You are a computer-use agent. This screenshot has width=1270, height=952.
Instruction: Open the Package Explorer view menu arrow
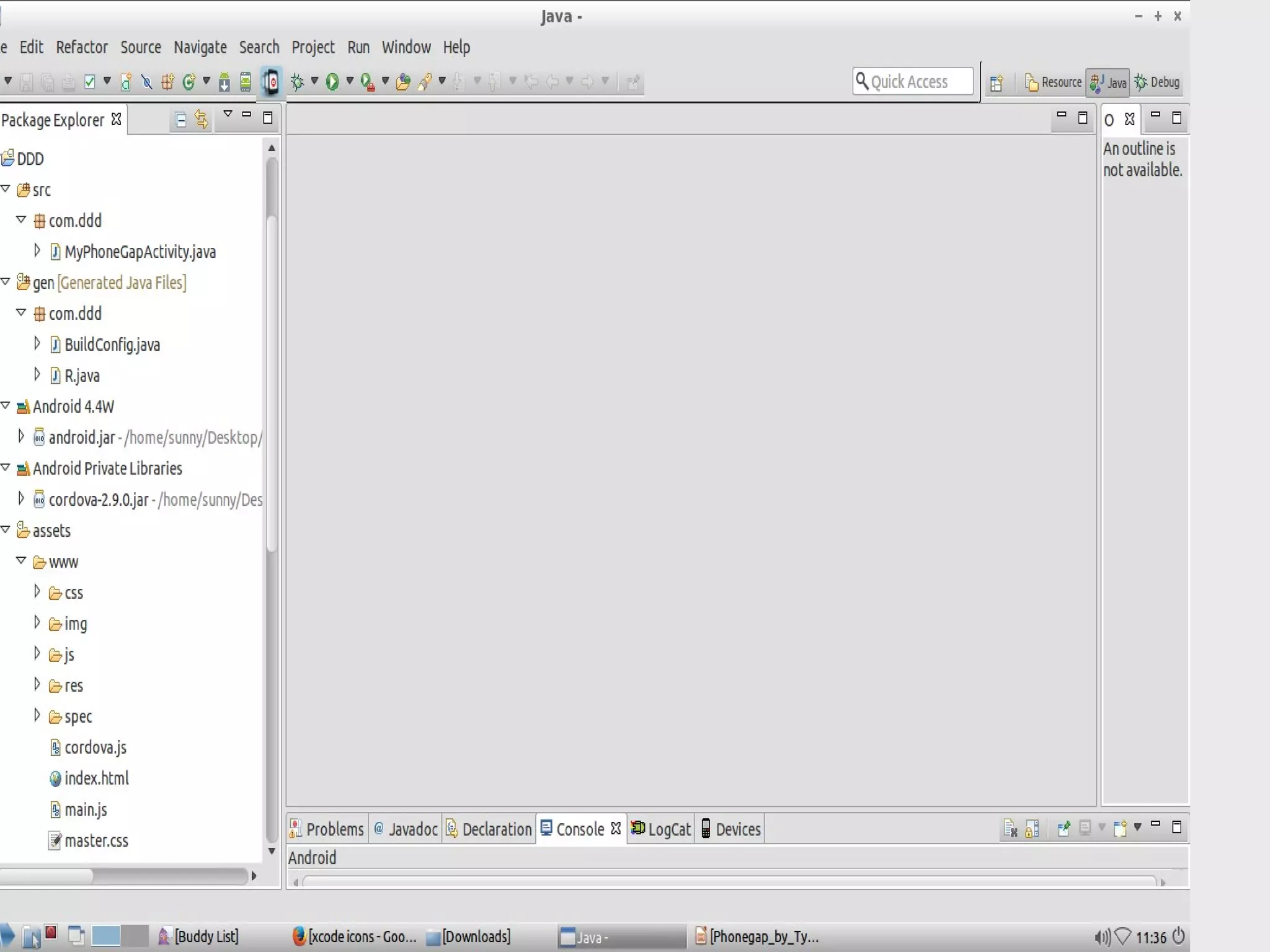coord(228,114)
